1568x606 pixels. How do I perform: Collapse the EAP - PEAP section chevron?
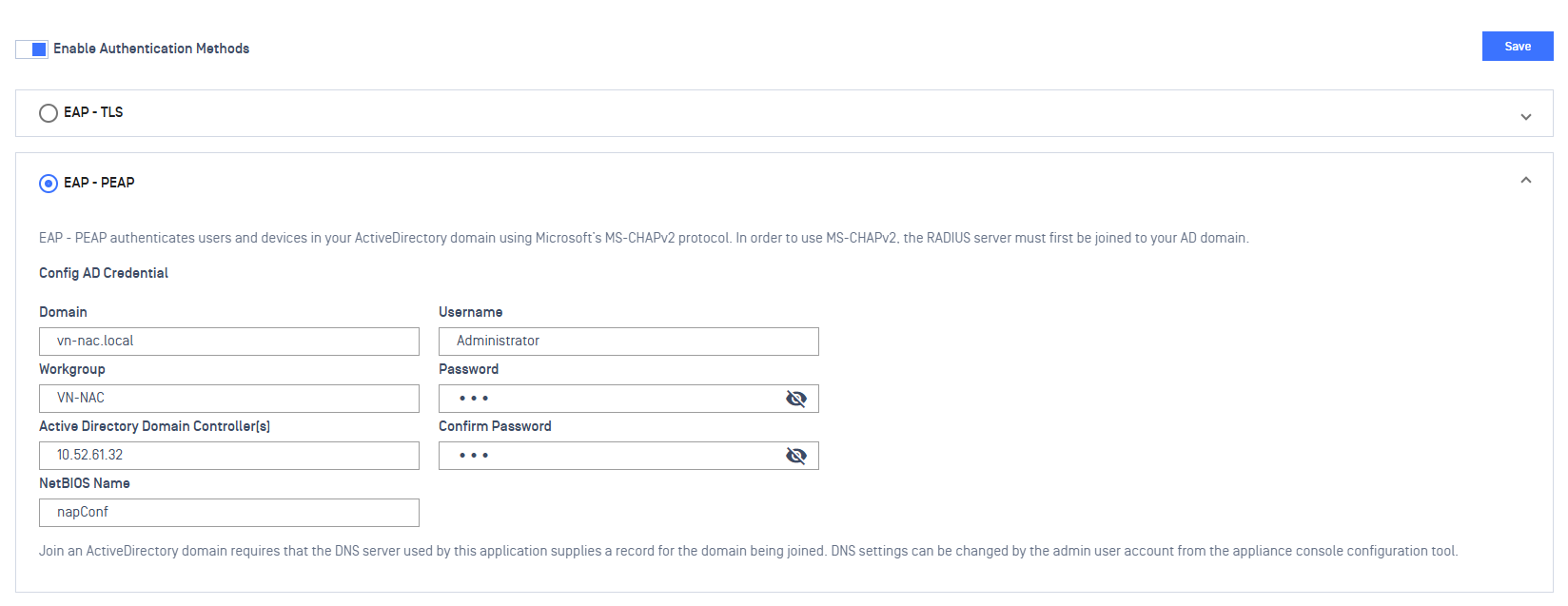pos(1525,180)
